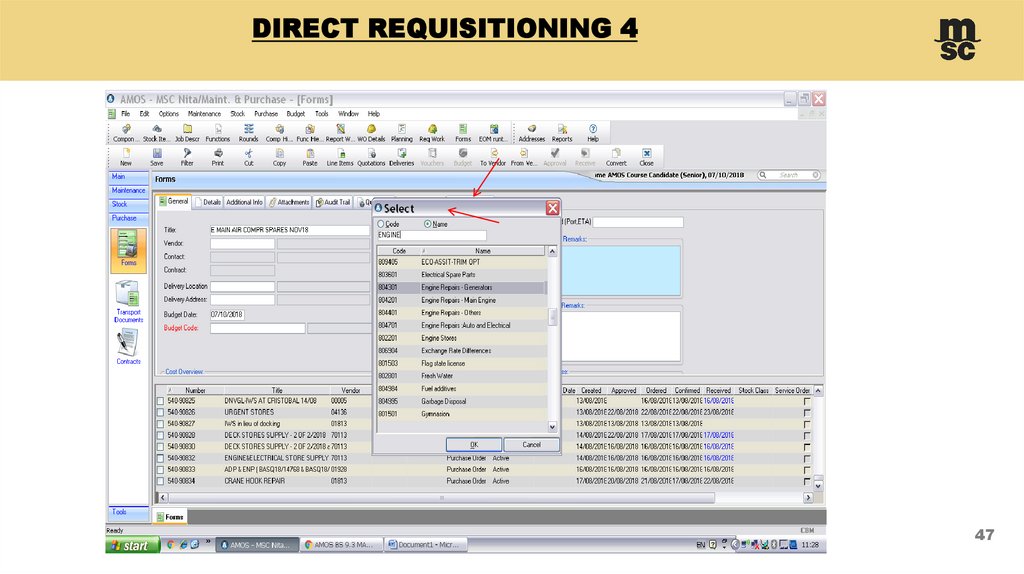Image resolution: width=1024 pixels, height=574 pixels.
Task: Open the Planning toolbar icon
Action: pos(402,133)
